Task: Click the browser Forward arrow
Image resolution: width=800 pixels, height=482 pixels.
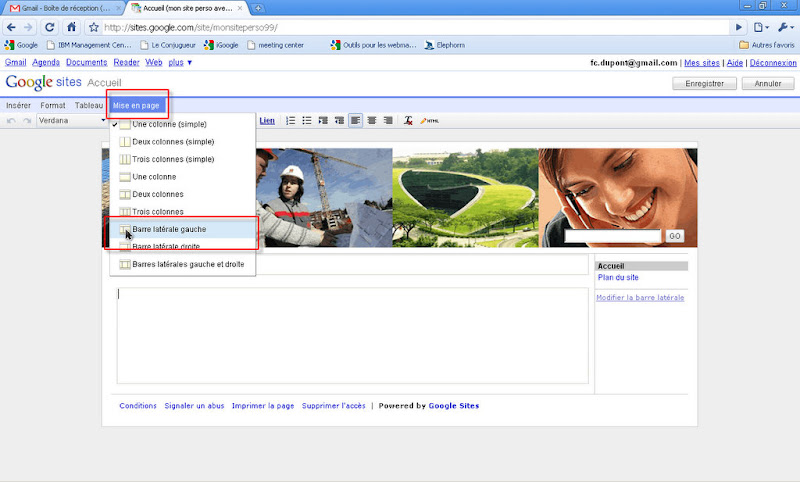Action: tap(28, 28)
